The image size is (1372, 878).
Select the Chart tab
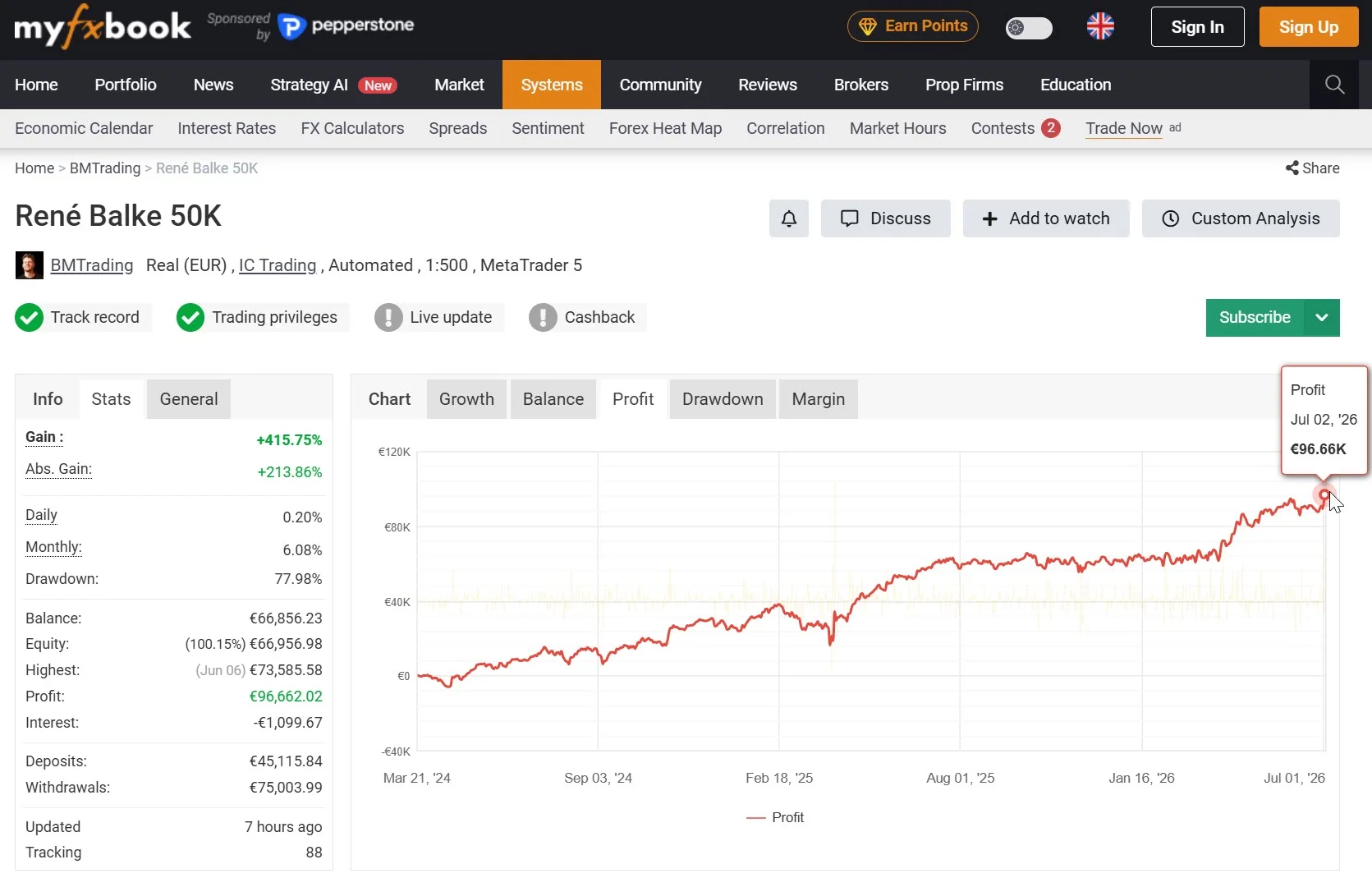tap(389, 399)
